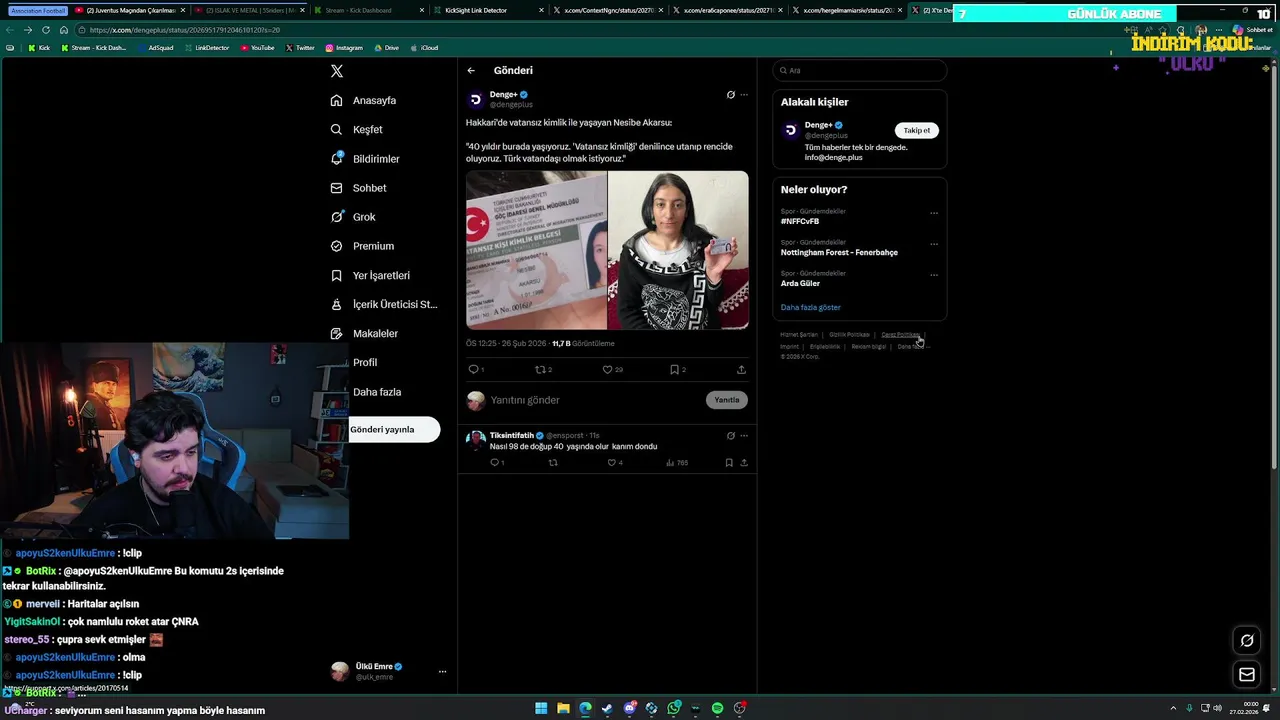Share Tiksintifatih comment
The image size is (1280, 720).
744,463
